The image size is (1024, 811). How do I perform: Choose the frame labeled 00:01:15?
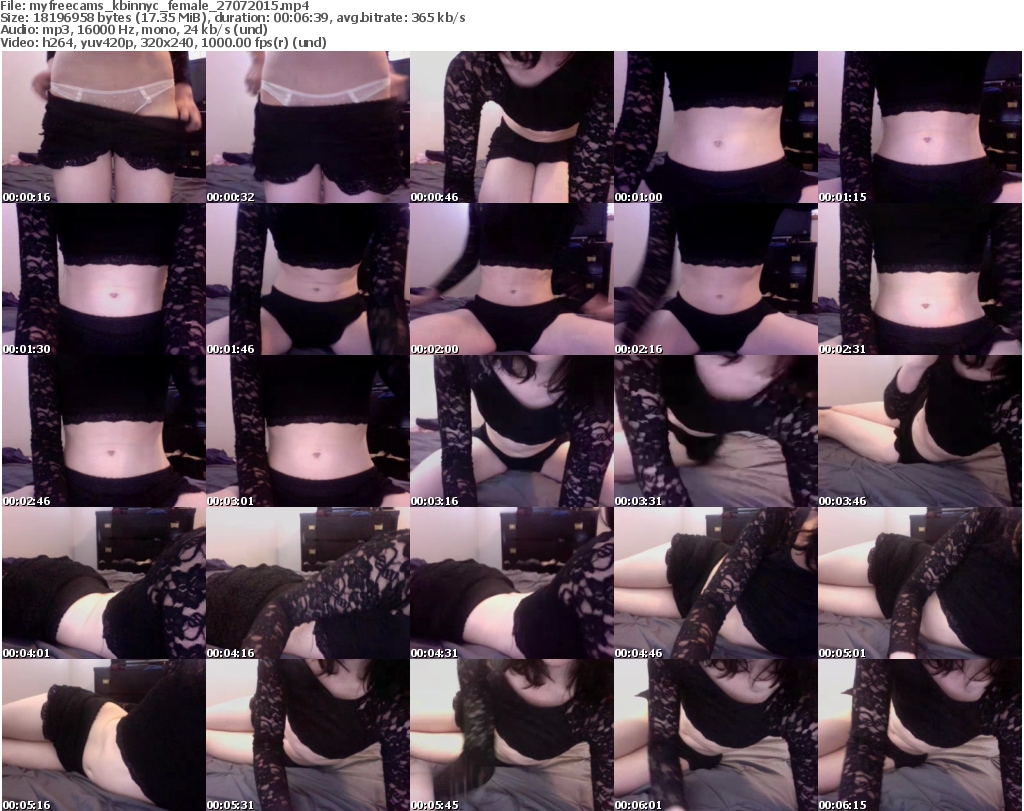920,127
